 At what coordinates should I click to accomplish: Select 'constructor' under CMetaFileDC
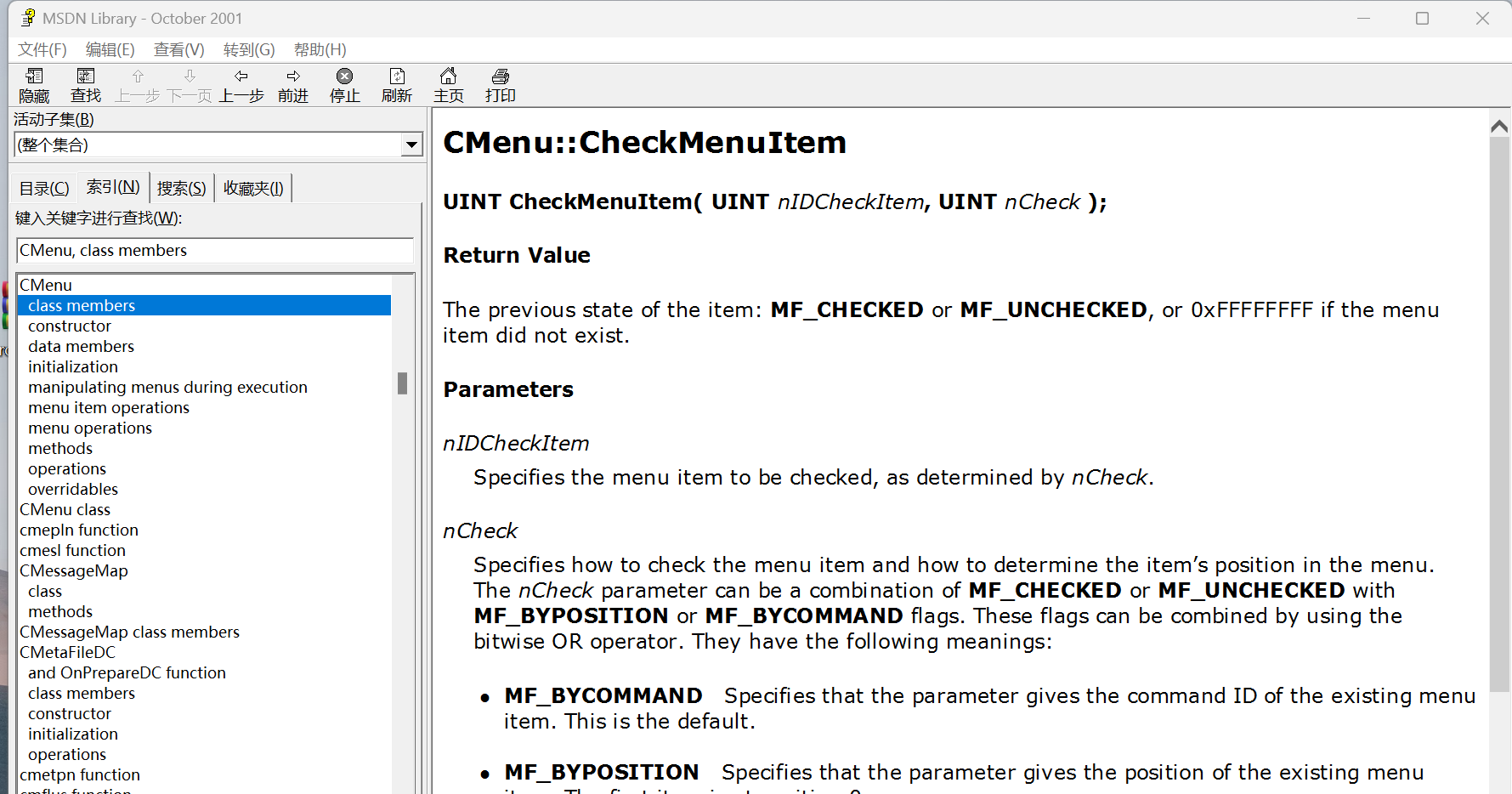tap(70, 713)
